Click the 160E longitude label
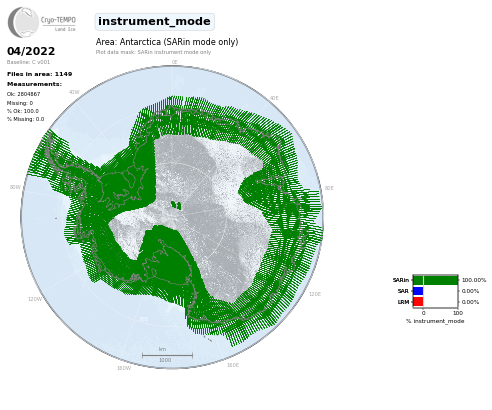The height and width of the screenshot is (410, 492). click(233, 365)
